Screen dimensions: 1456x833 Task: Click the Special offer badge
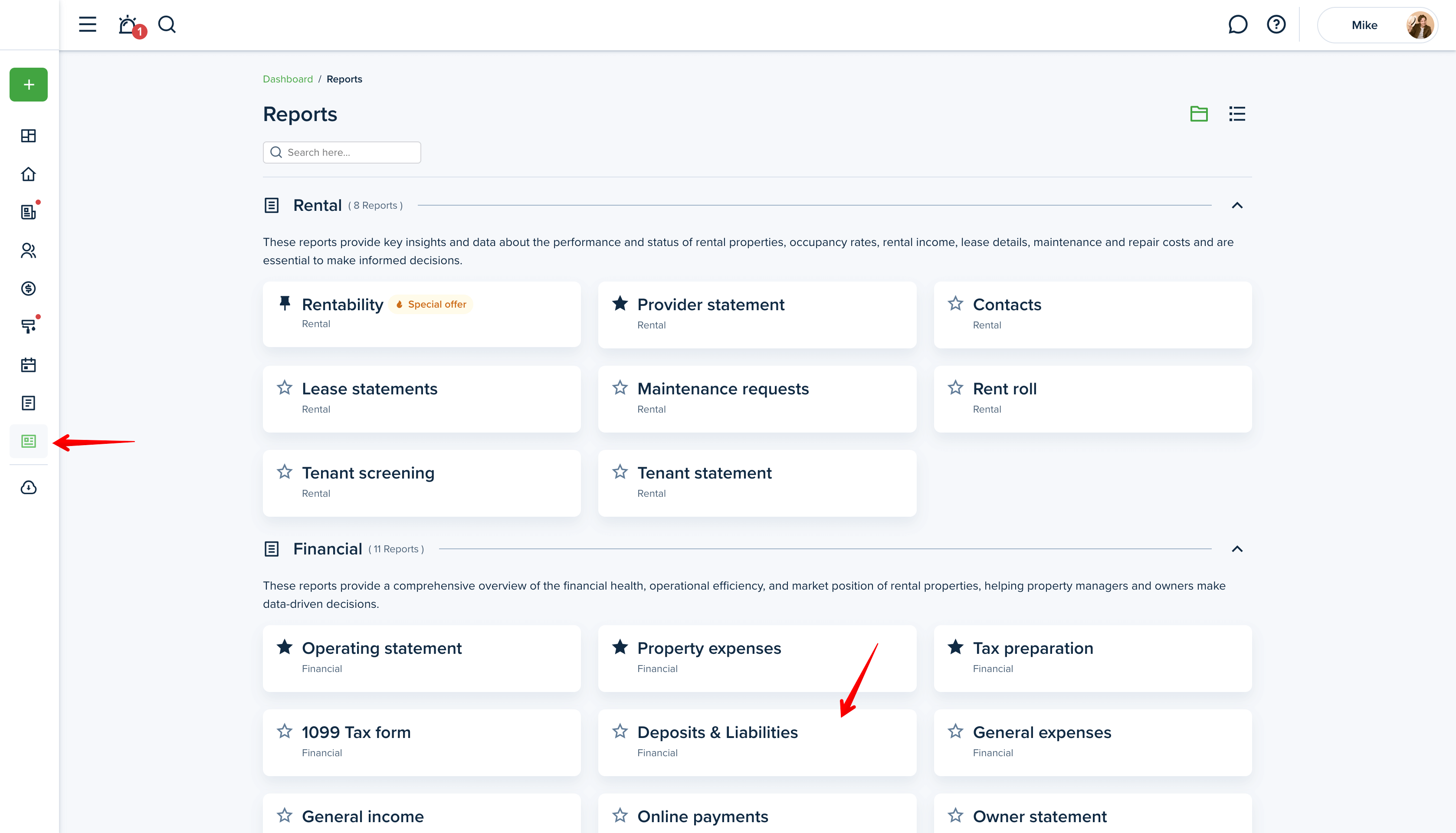pyautogui.click(x=431, y=305)
